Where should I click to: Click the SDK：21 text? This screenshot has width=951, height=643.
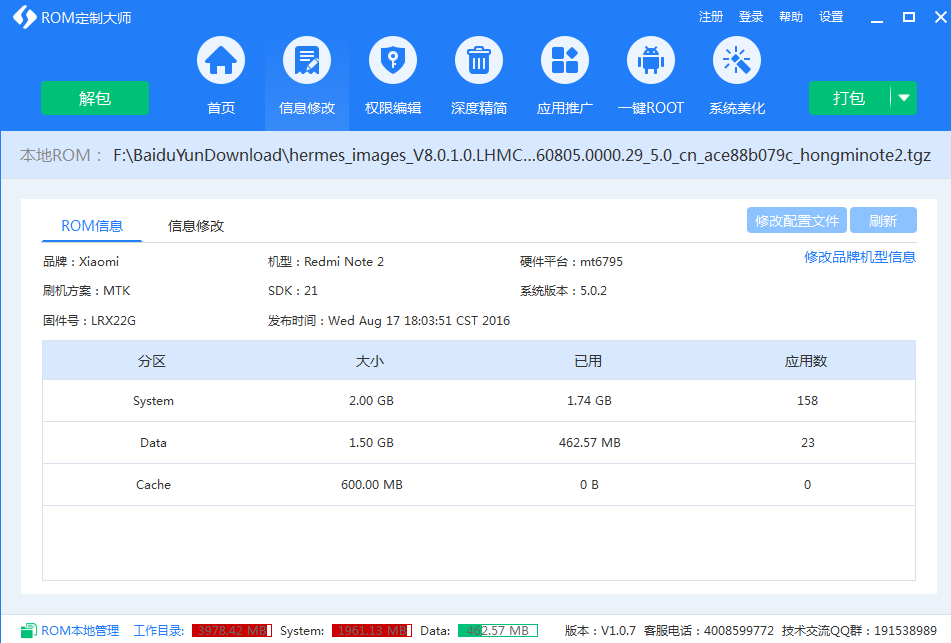[x=292, y=291]
